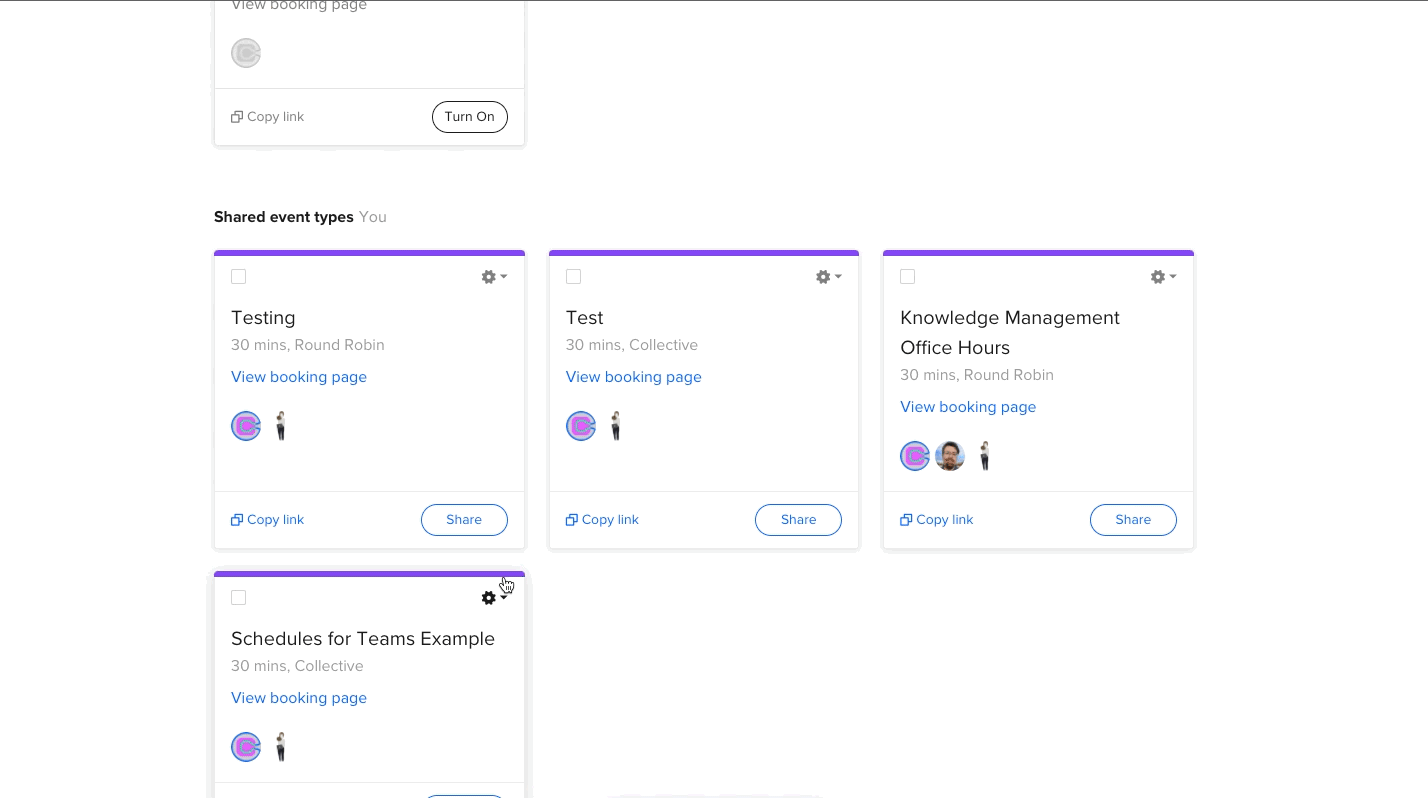The height and width of the screenshot is (798, 1428).
Task: Click the bearded man avatar with glasses
Action: 950,456
